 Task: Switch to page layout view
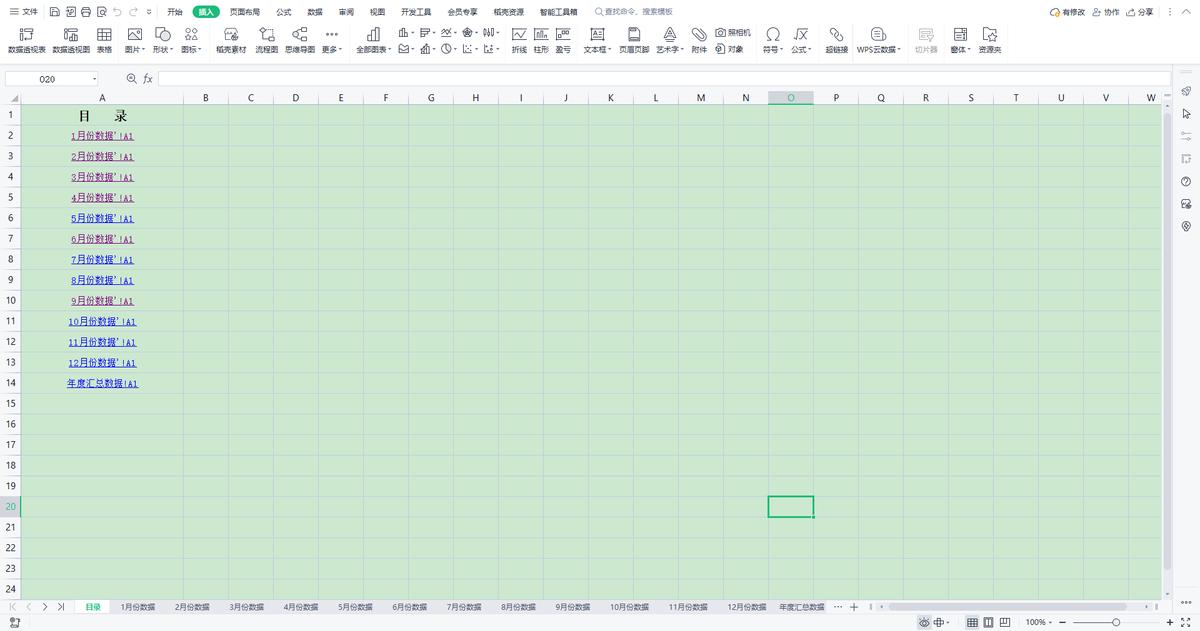click(x=986, y=622)
